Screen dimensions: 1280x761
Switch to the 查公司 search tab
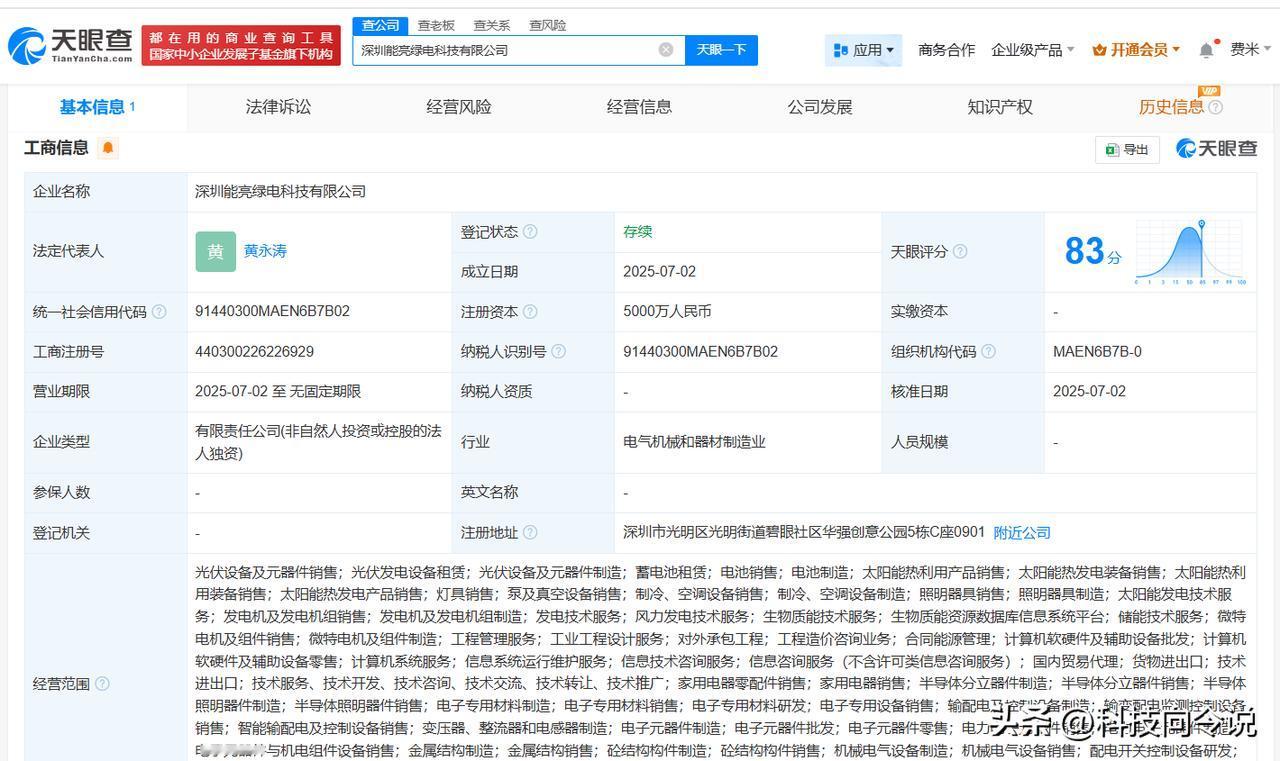[381, 25]
